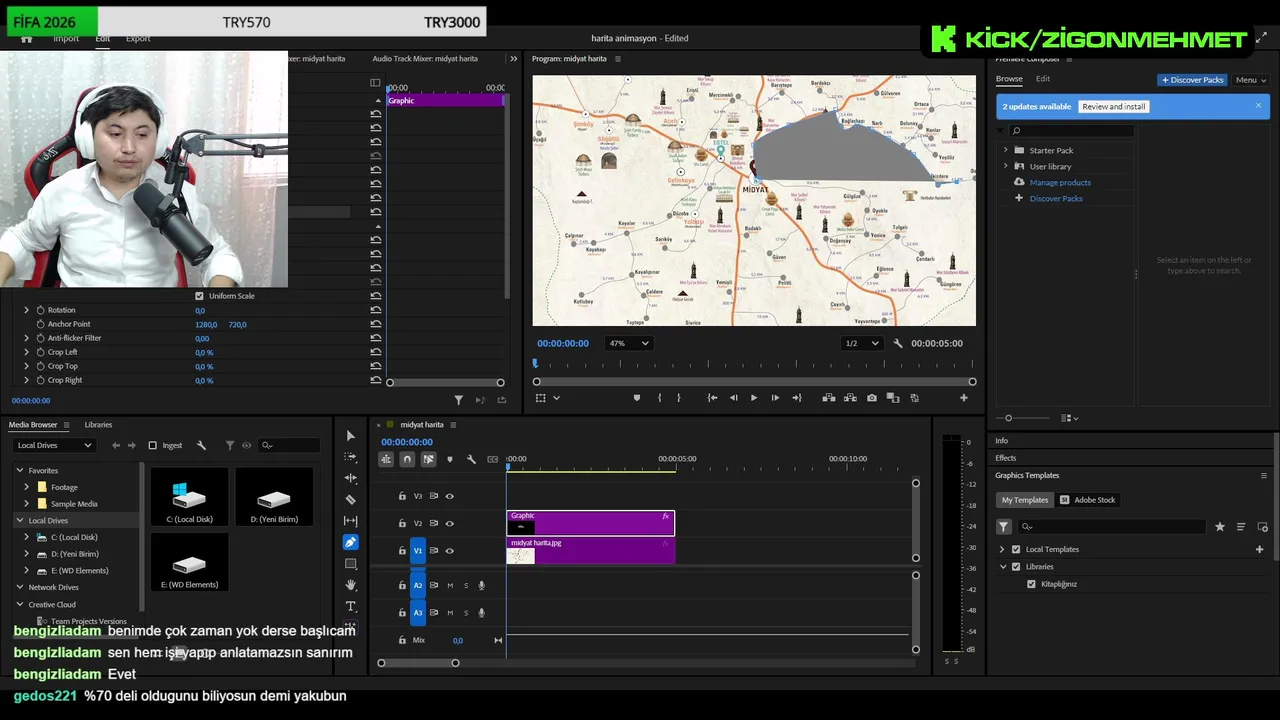1280x720 pixels.
Task: Select the Slip tool
Action: [x=350, y=521]
